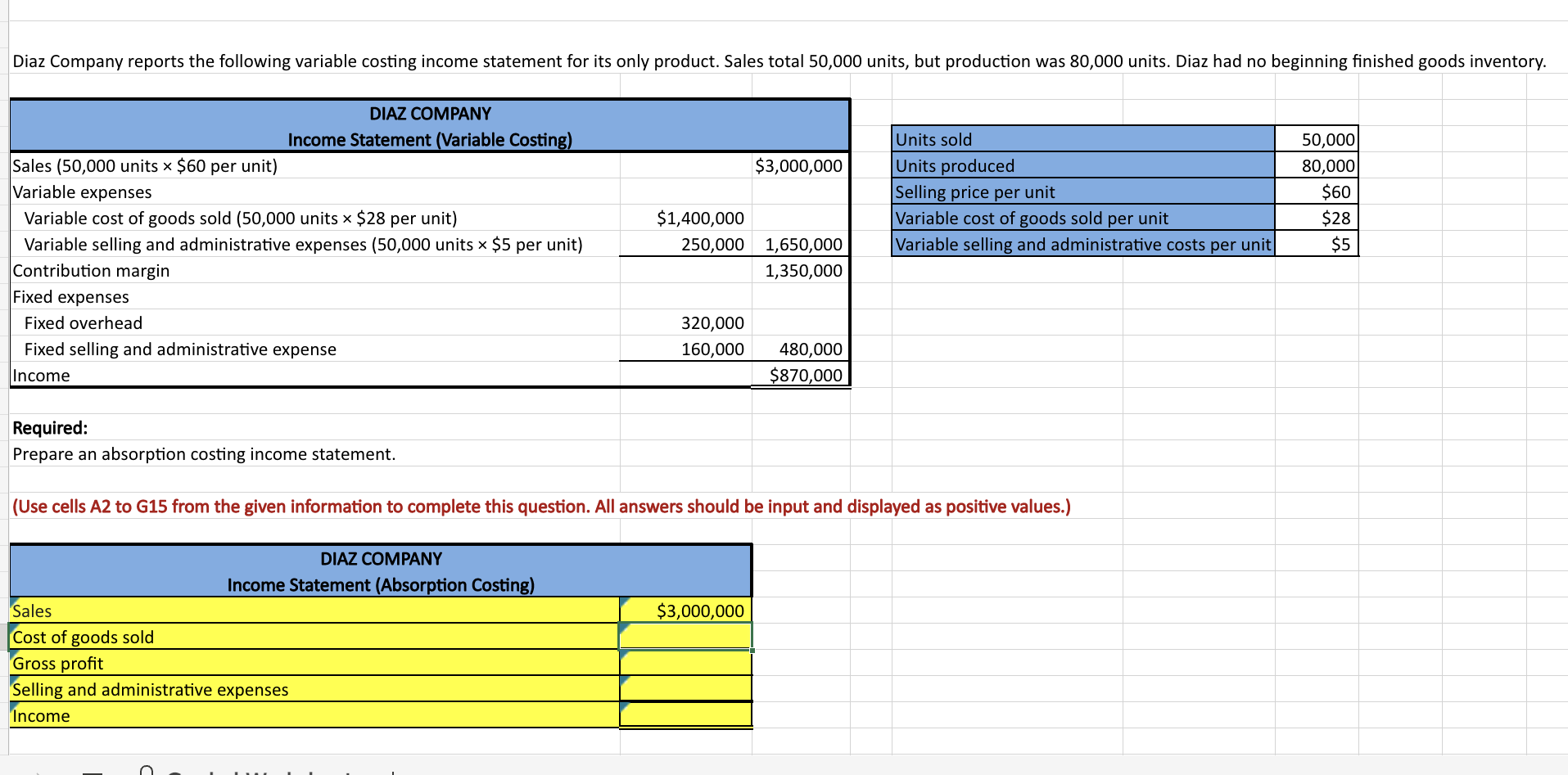Select the Sales (50,000 units × $60 per unit) cell
The image size is (1568, 775).
(314, 166)
